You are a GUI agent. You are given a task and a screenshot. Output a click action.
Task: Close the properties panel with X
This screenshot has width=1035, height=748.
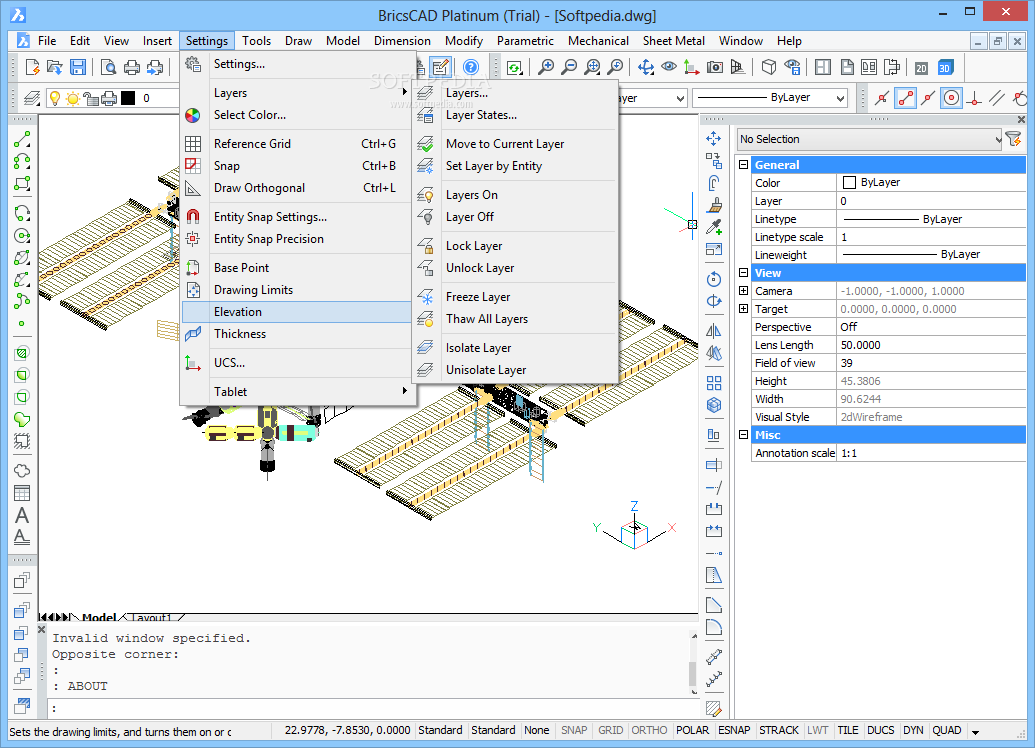[1021, 119]
